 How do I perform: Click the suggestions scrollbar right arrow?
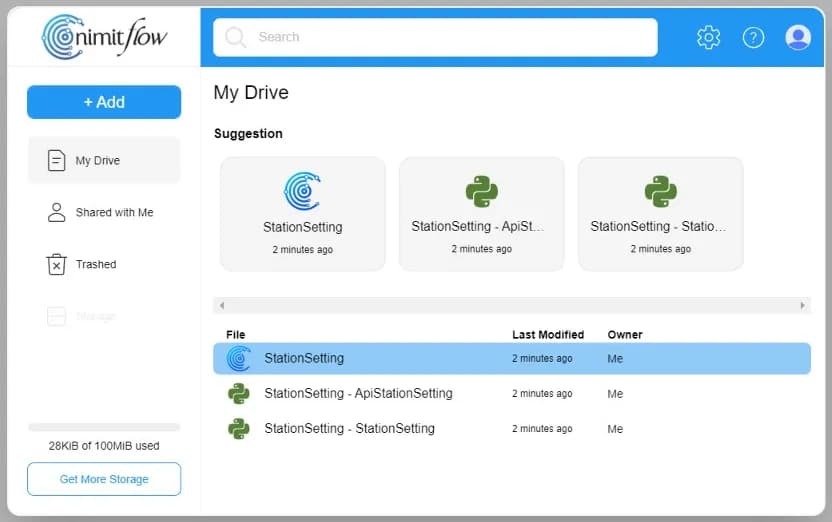802,305
